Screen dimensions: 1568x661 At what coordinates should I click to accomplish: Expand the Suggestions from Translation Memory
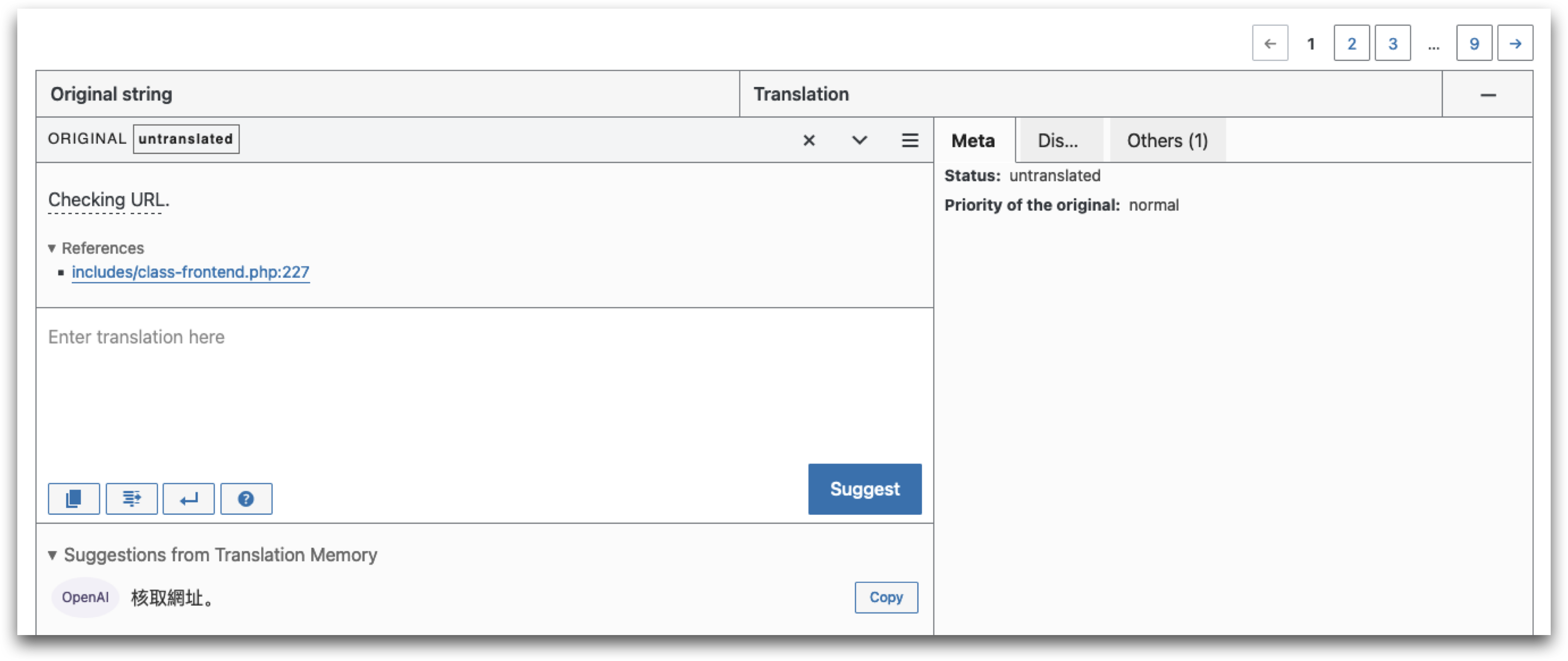[x=52, y=555]
